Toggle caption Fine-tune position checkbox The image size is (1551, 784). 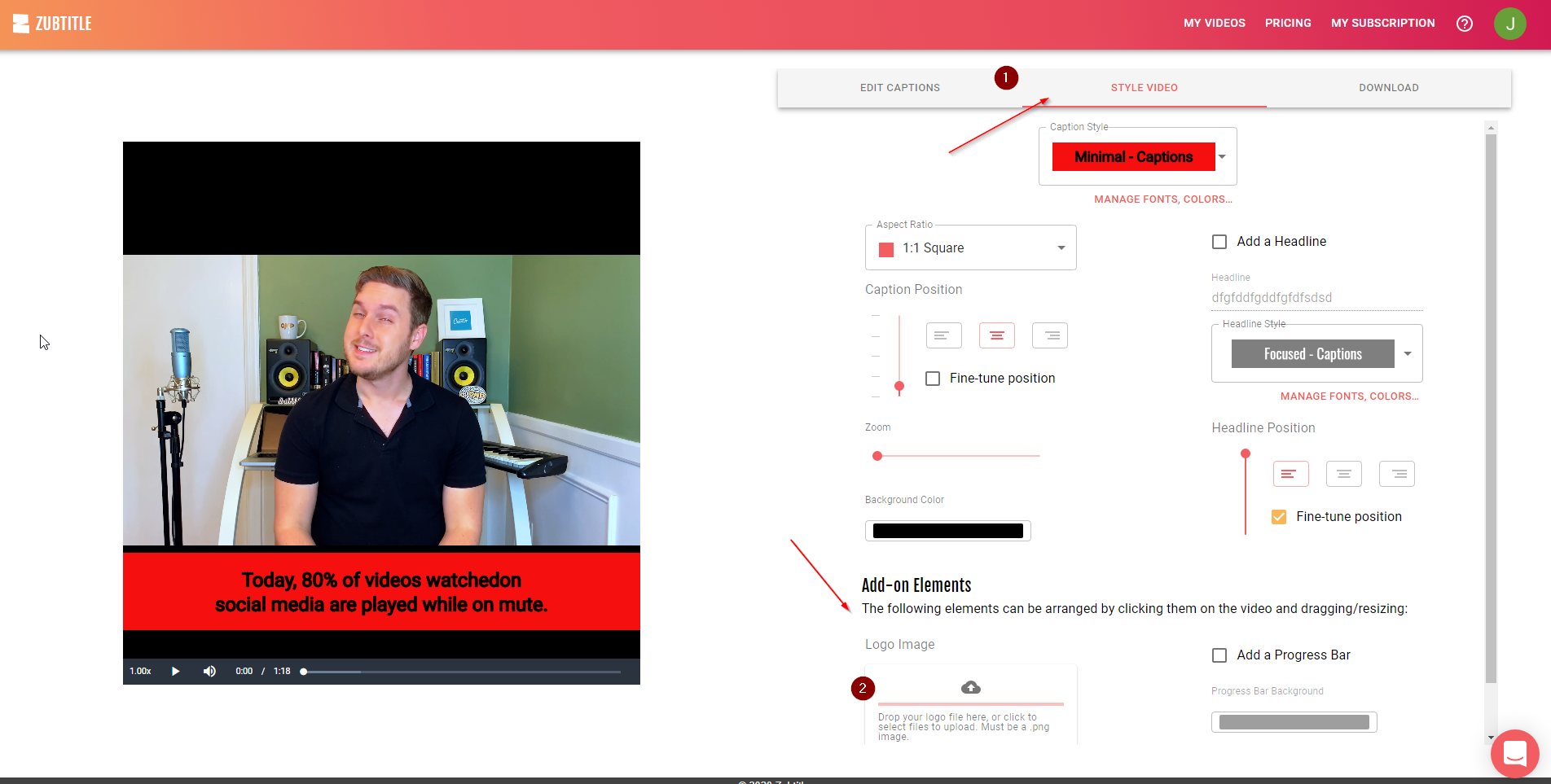932,379
